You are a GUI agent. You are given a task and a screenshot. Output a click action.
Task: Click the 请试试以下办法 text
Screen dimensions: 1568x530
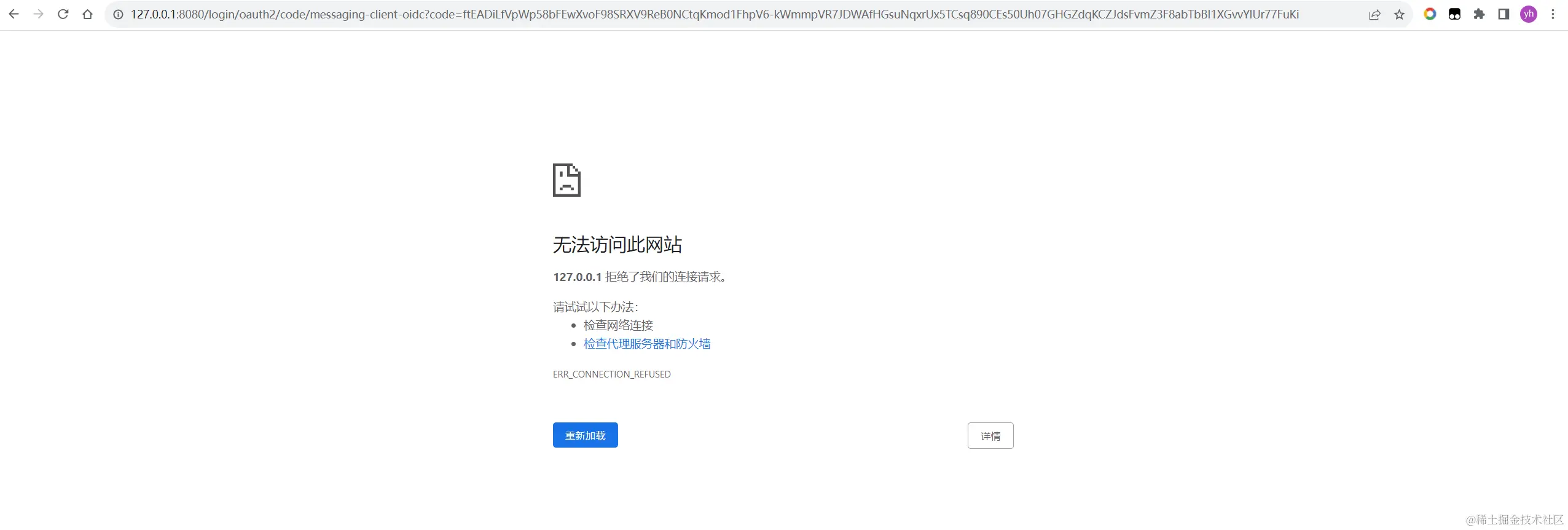[x=595, y=307]
